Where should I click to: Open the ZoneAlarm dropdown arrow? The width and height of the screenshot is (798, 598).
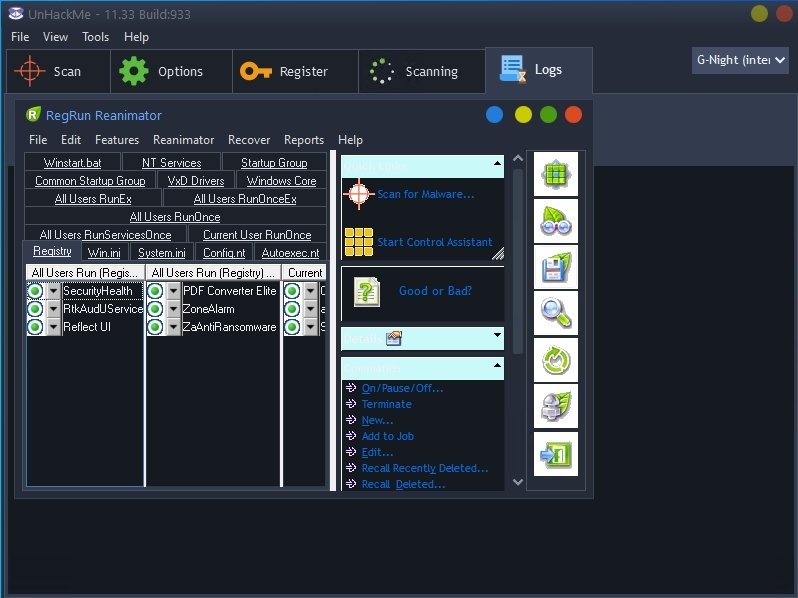(x=174, y=309)
